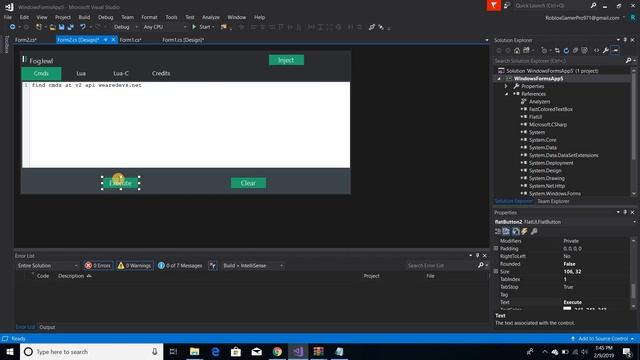Viewport: 640px width, 360px height.
Task: Click the Windows Start button
Action: coord(10,351)
